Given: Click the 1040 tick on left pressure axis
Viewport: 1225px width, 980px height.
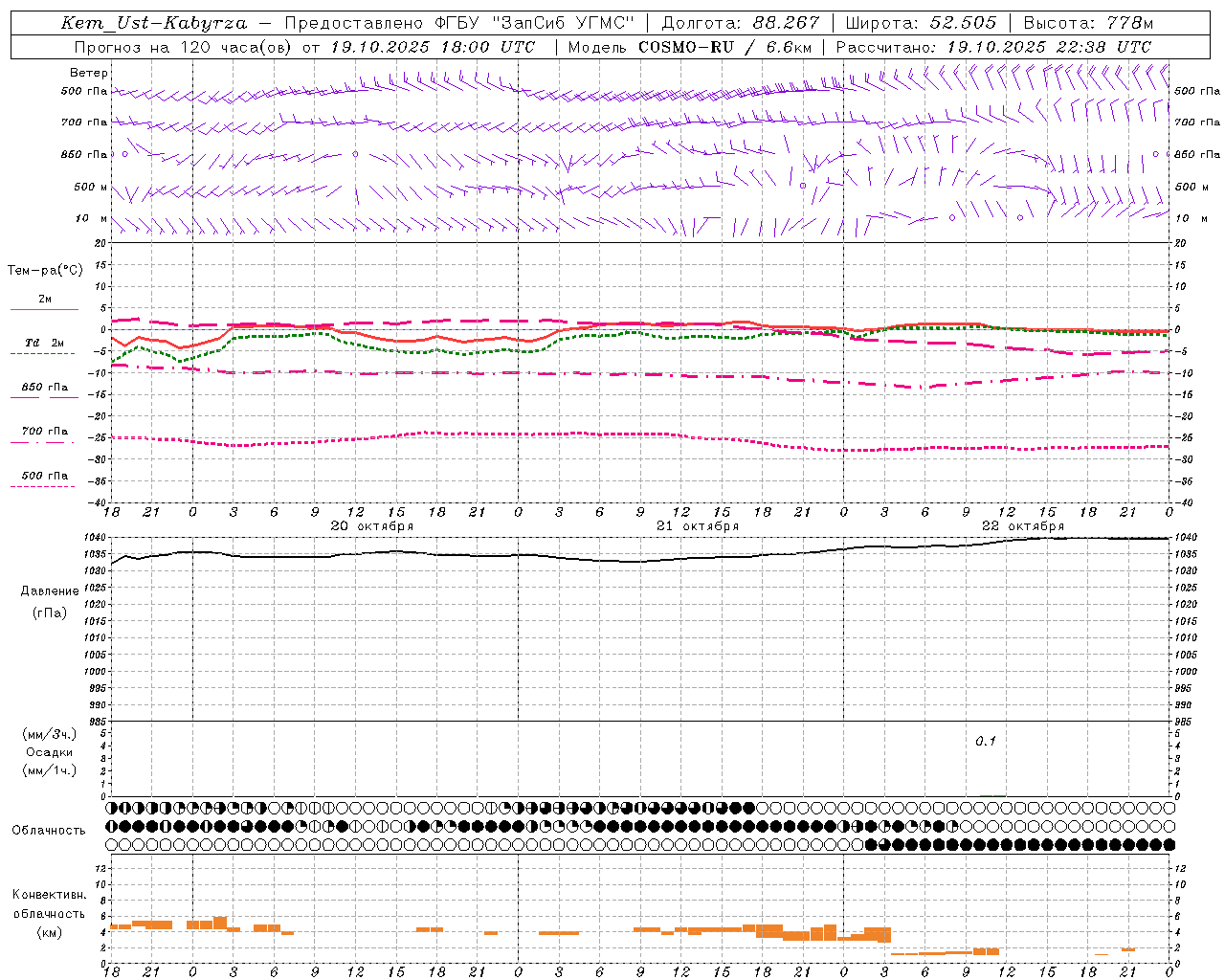Looking at the screenshot, I should [95, 539].
